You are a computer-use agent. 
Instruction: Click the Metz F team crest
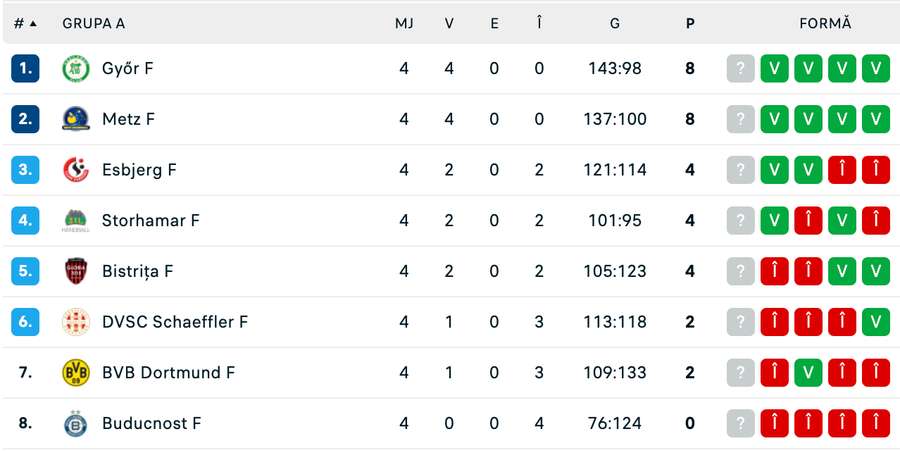[x=76, y=120]
